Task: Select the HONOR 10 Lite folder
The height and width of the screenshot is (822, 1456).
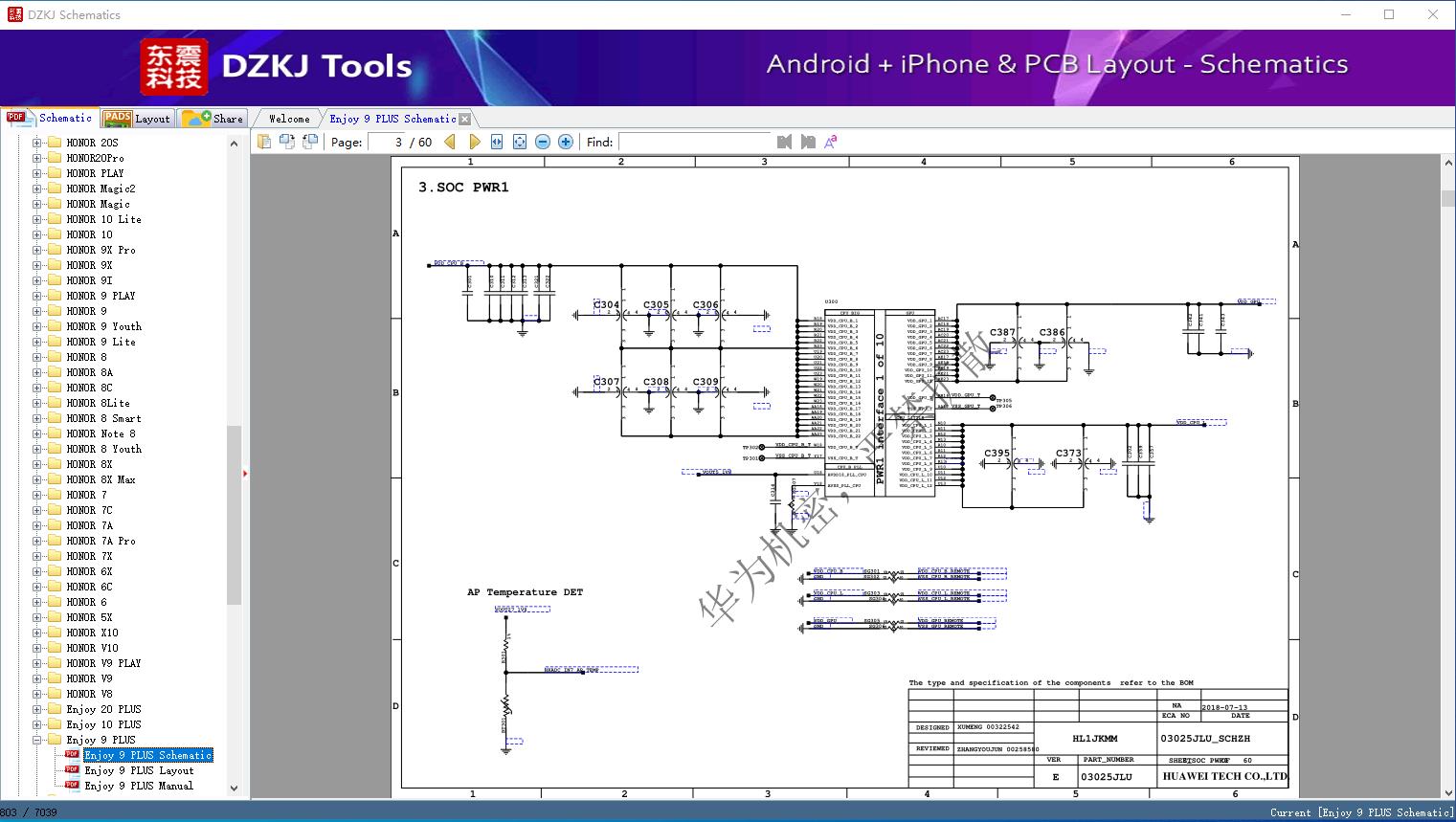Action: [x=103, y=219]
